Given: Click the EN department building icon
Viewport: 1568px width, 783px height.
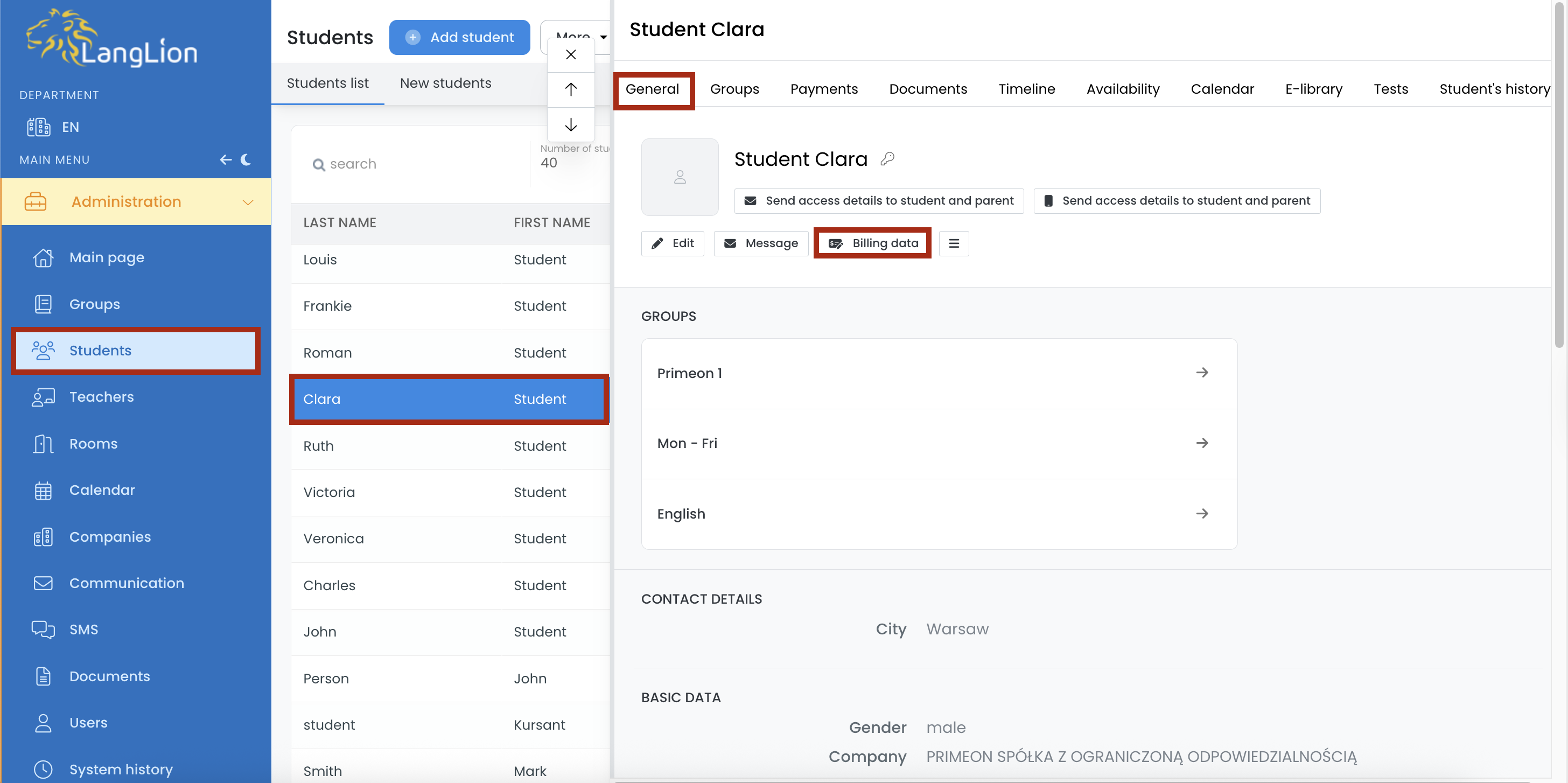Looking at the screenshot, I should click(38, 127).
